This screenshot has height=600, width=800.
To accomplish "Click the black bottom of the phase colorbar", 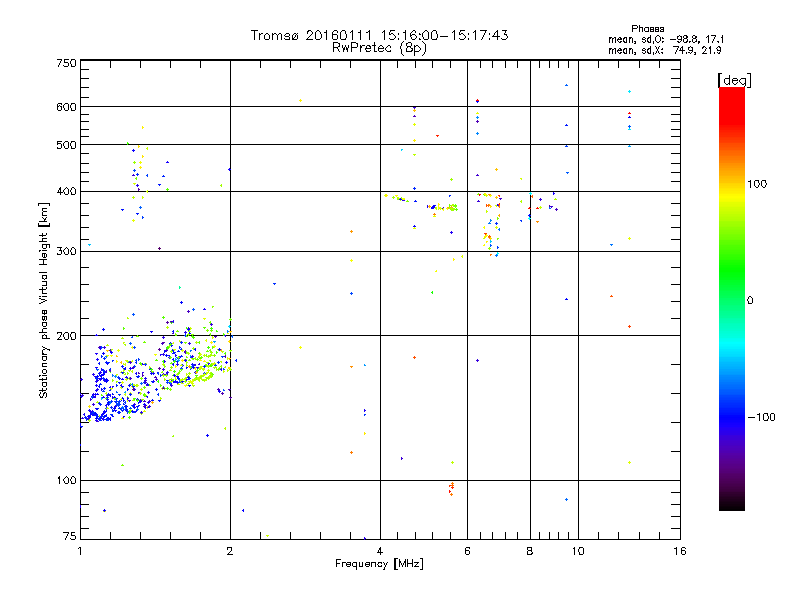I will [x=732, y=503].
